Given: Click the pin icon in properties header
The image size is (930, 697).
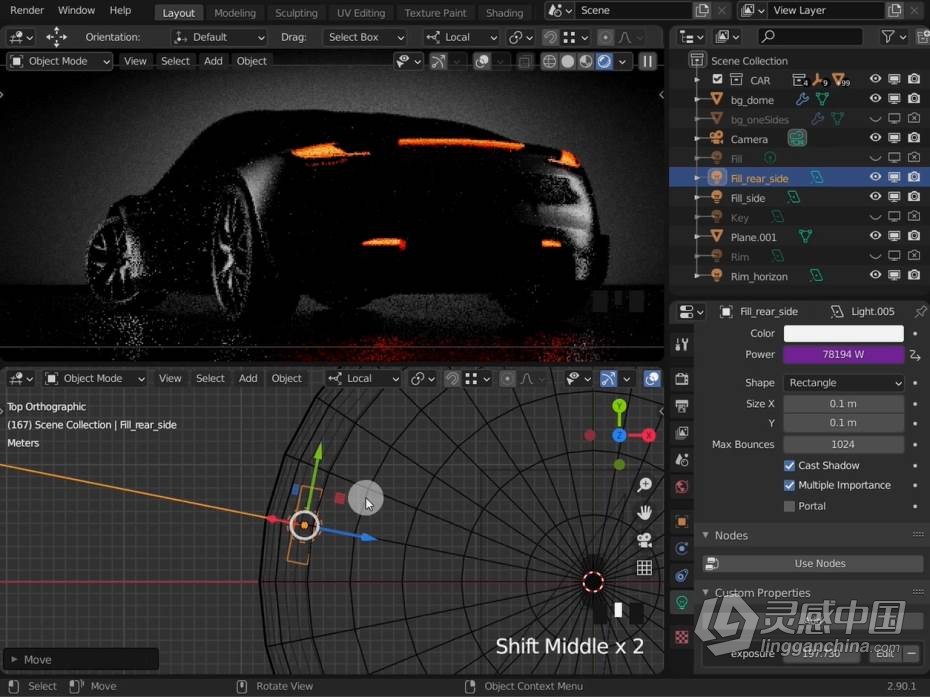Looking at the screenshot, I should point(920,311).
